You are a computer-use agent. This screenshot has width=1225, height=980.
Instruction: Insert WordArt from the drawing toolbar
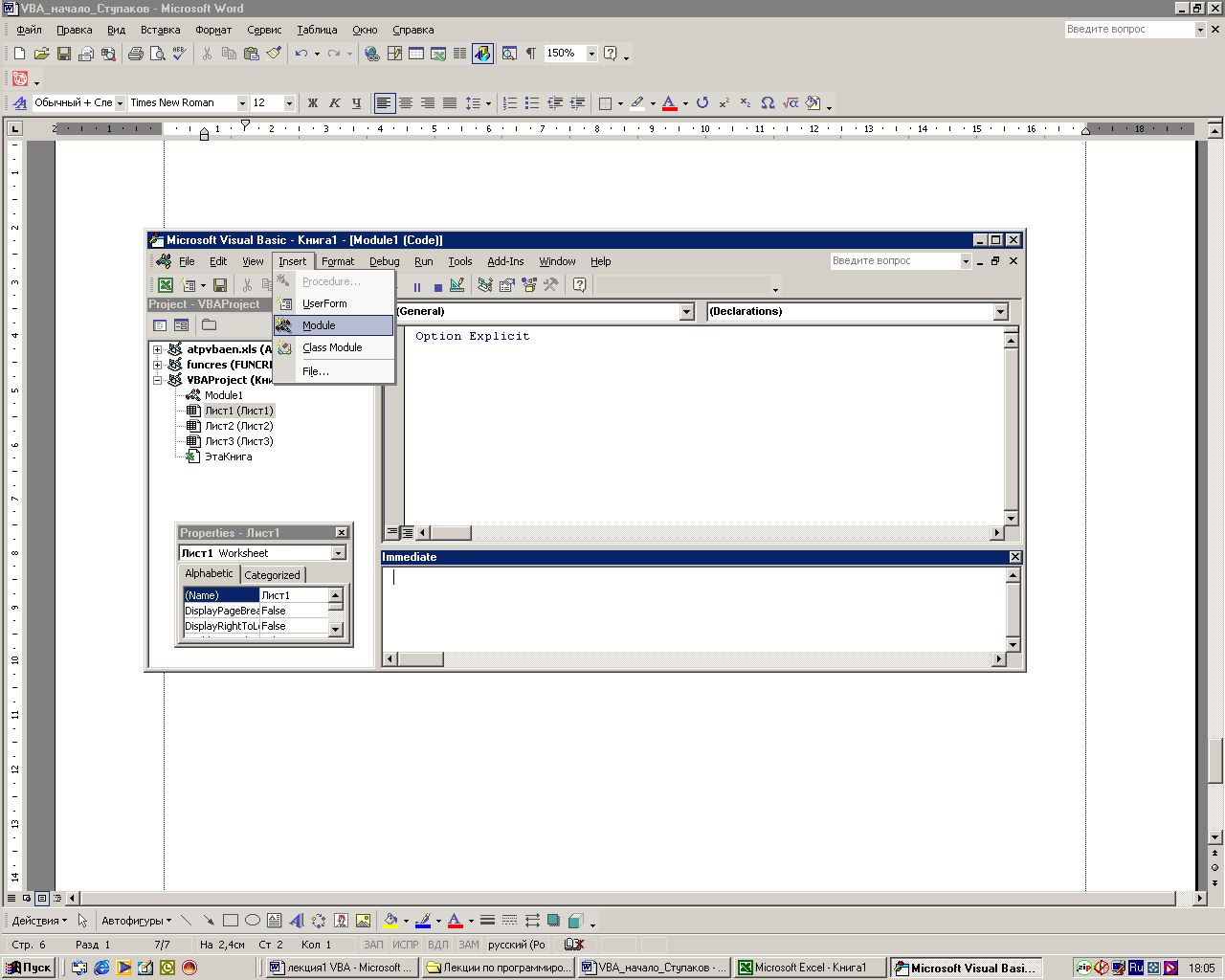pyautogui.click(x=297, y=921)
